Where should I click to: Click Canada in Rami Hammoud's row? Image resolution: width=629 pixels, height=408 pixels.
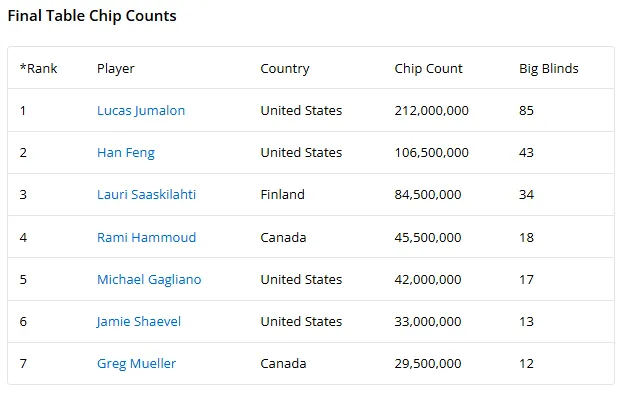[283, 237]
